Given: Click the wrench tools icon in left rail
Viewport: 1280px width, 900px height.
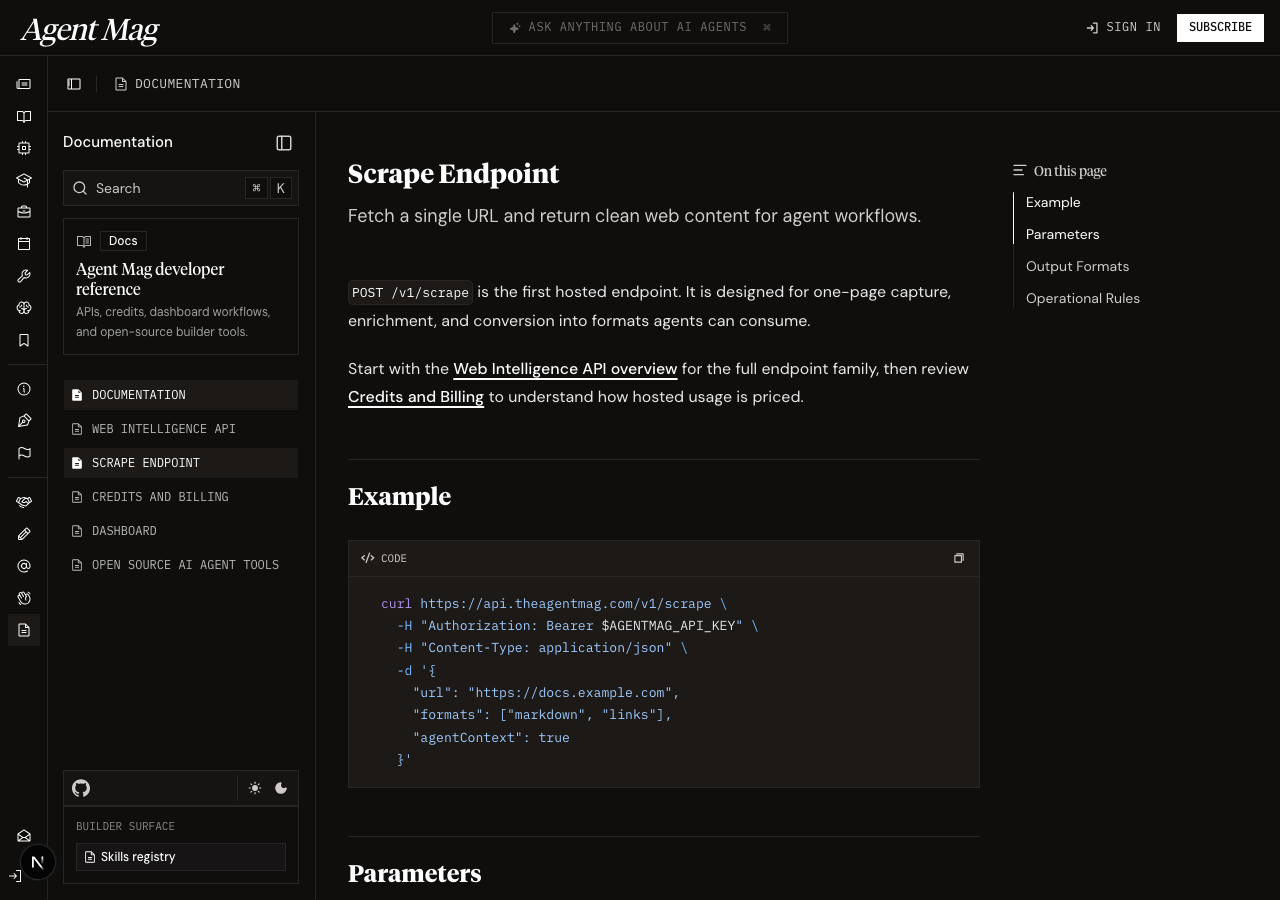Looking at the screenshot, I should click(24, 276).
